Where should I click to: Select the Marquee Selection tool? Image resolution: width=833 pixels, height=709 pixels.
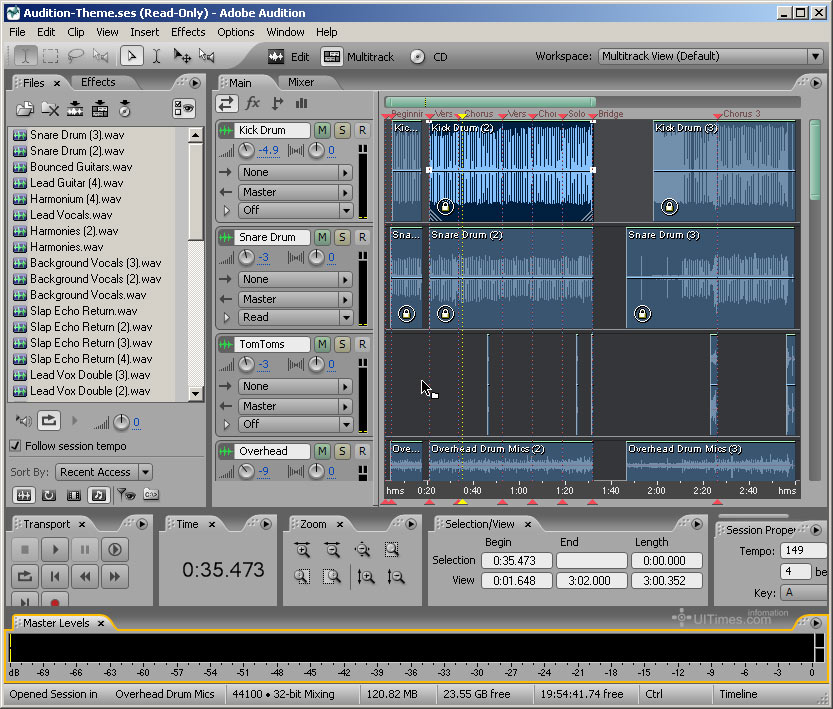pyautogui.click(x=50, y=56)
